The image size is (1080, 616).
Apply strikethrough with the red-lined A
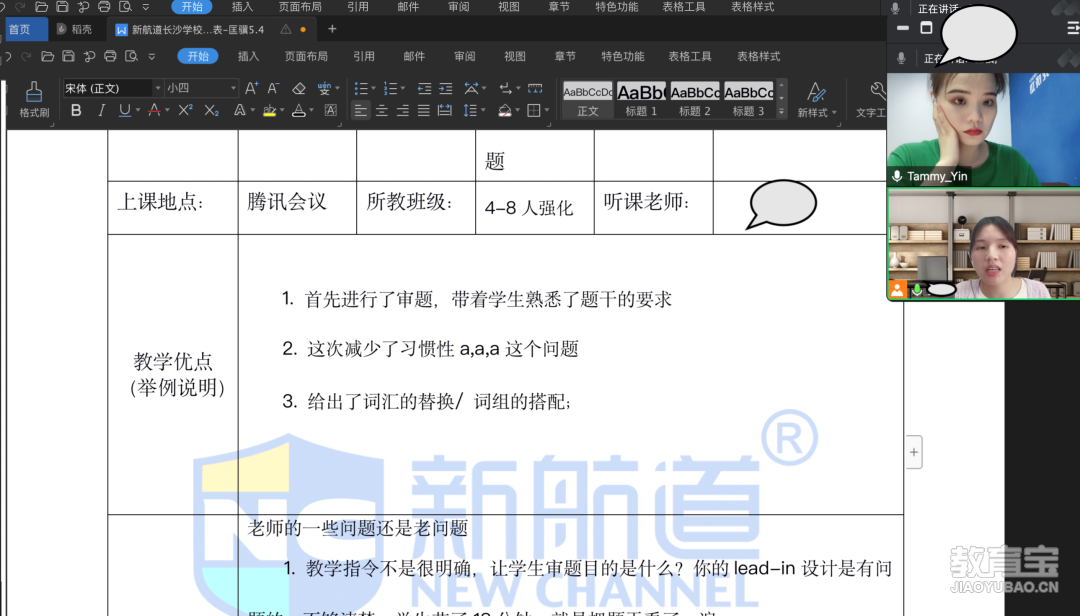tap(154, 110)
